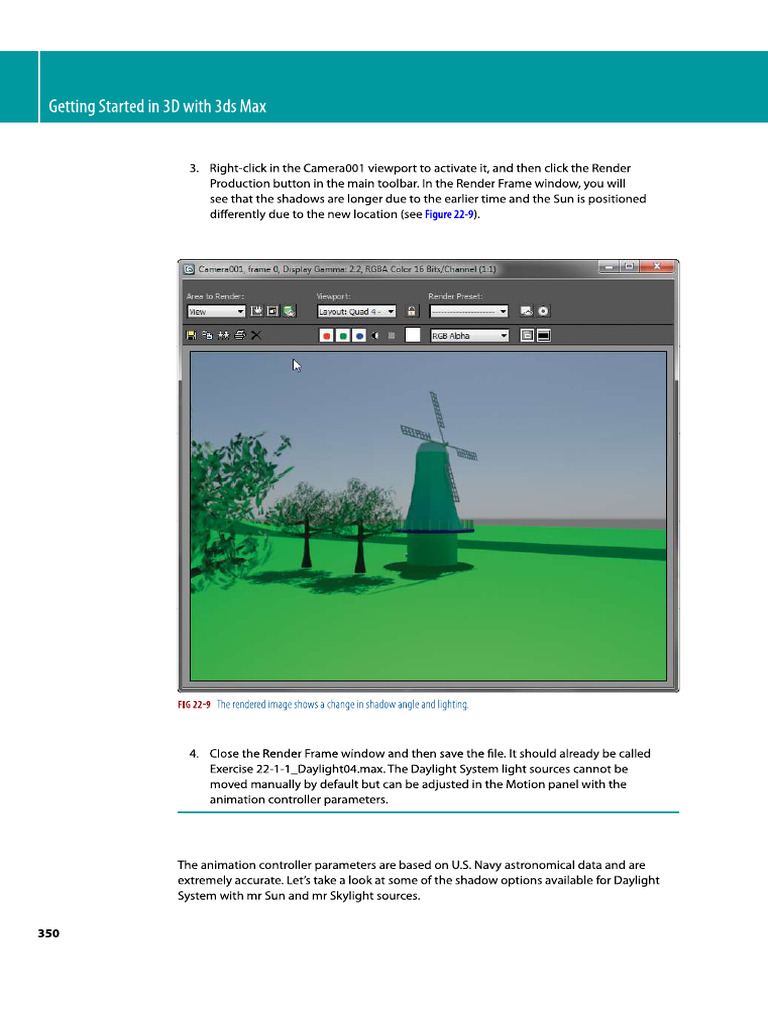Open the RGB Alpha channel dropdown
Image resolution: width=768 pixels, height=1024 pixels.
coord(469,336)
